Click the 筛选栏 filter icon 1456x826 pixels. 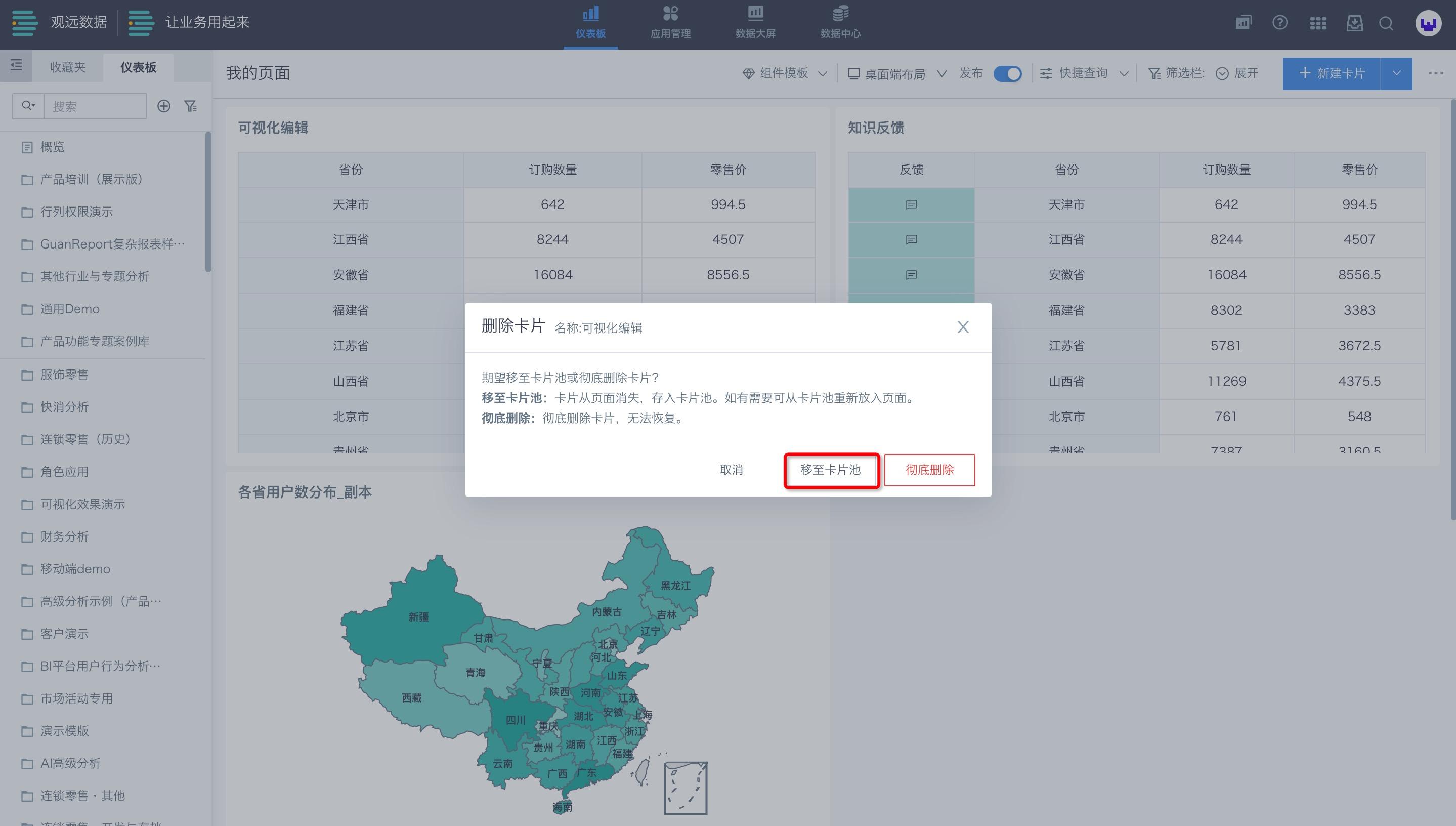(x=1154, y=74)
